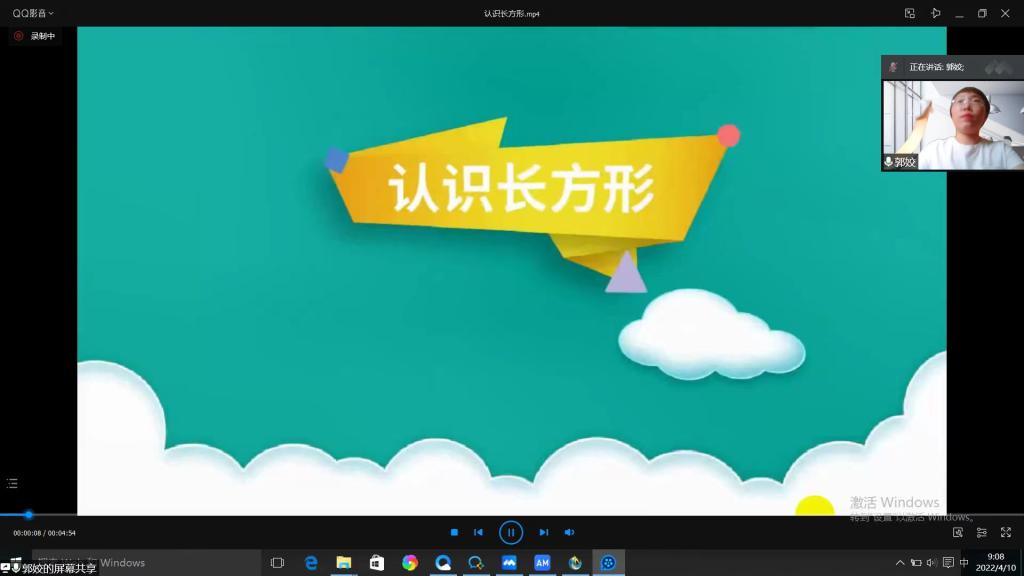1024x576 pixels.
Task: Stop the video with the square button
Action: tap(454, 533)
